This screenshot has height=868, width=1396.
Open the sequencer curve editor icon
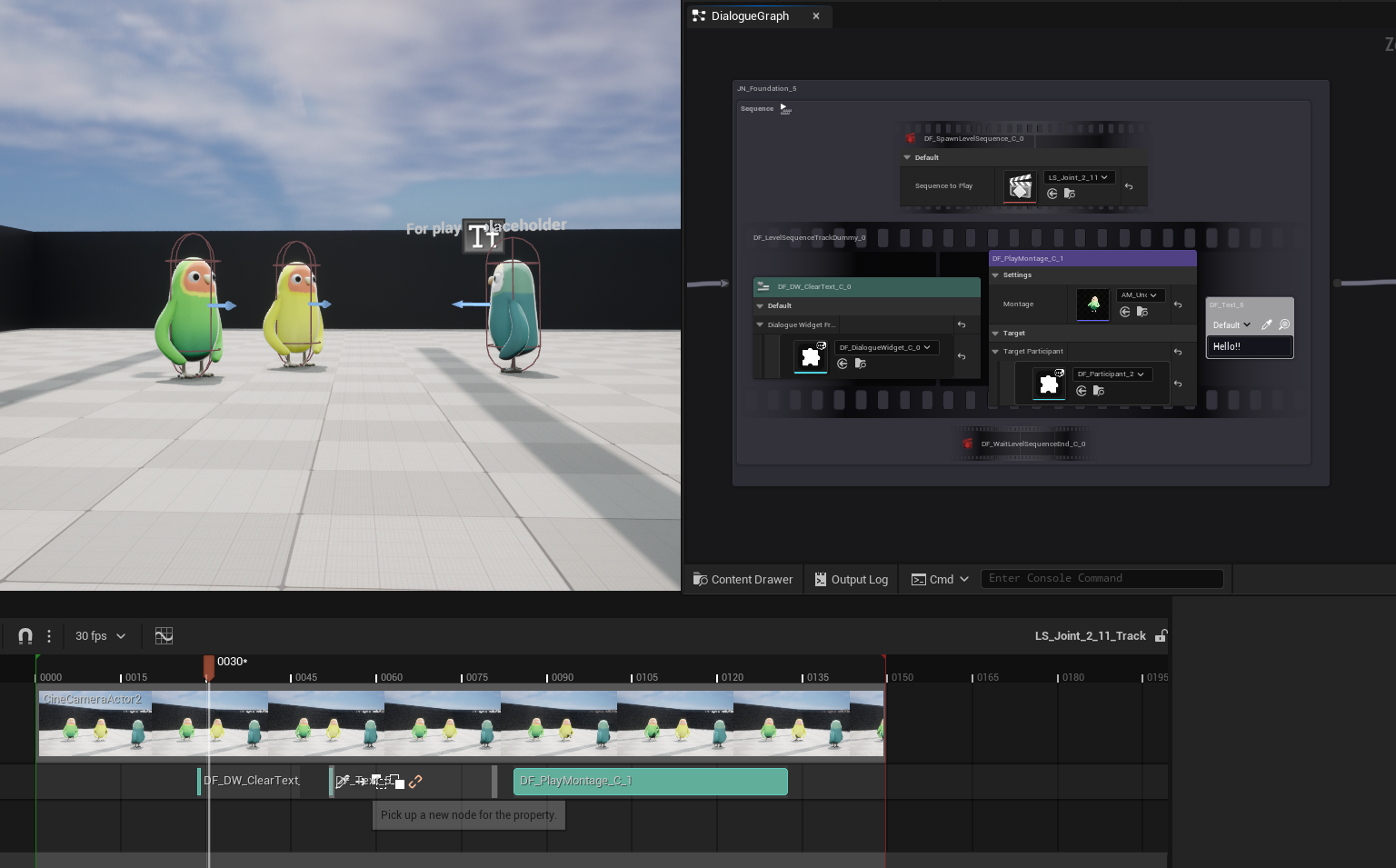tap(164, 636)
